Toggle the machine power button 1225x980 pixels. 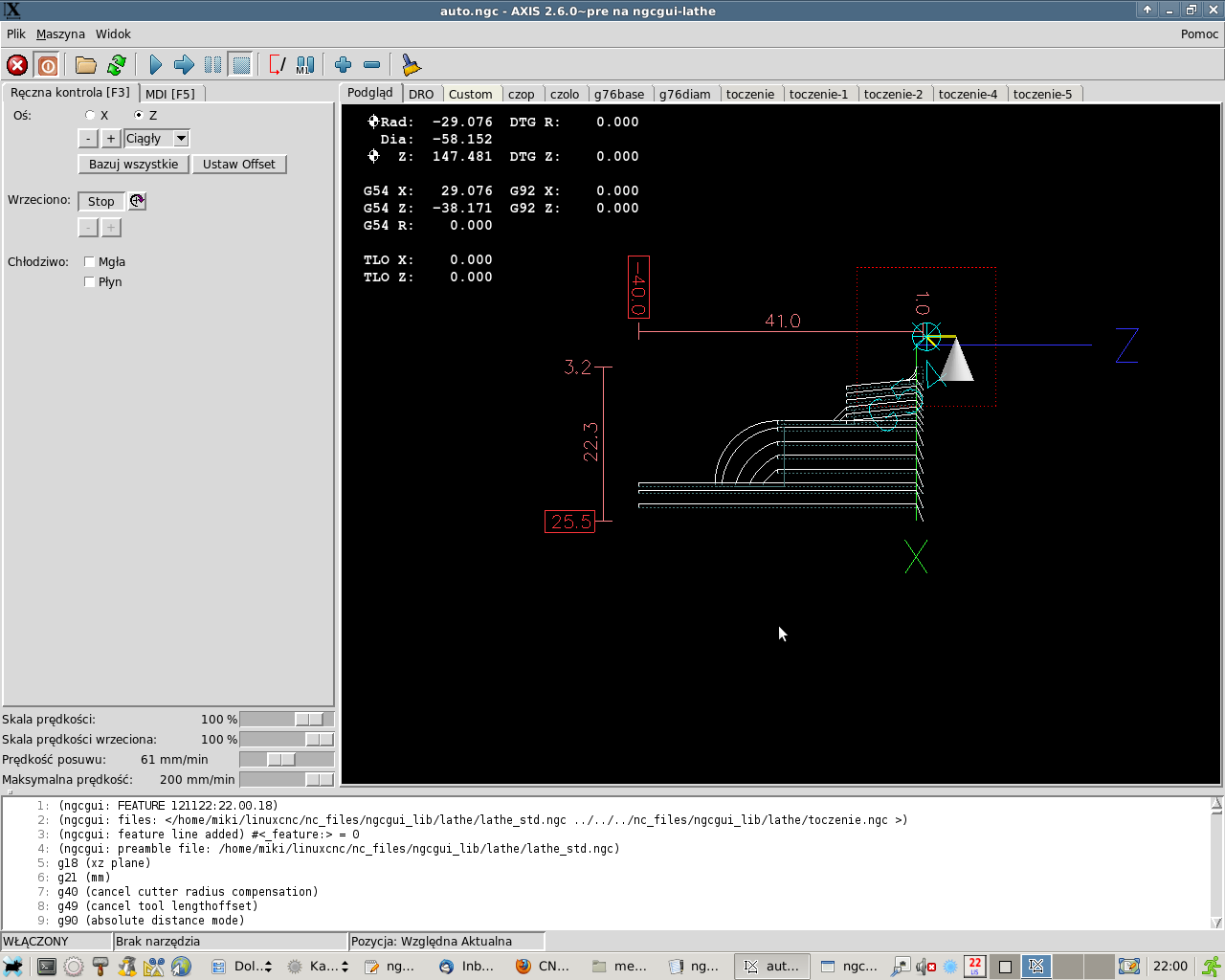coord(47,65)
